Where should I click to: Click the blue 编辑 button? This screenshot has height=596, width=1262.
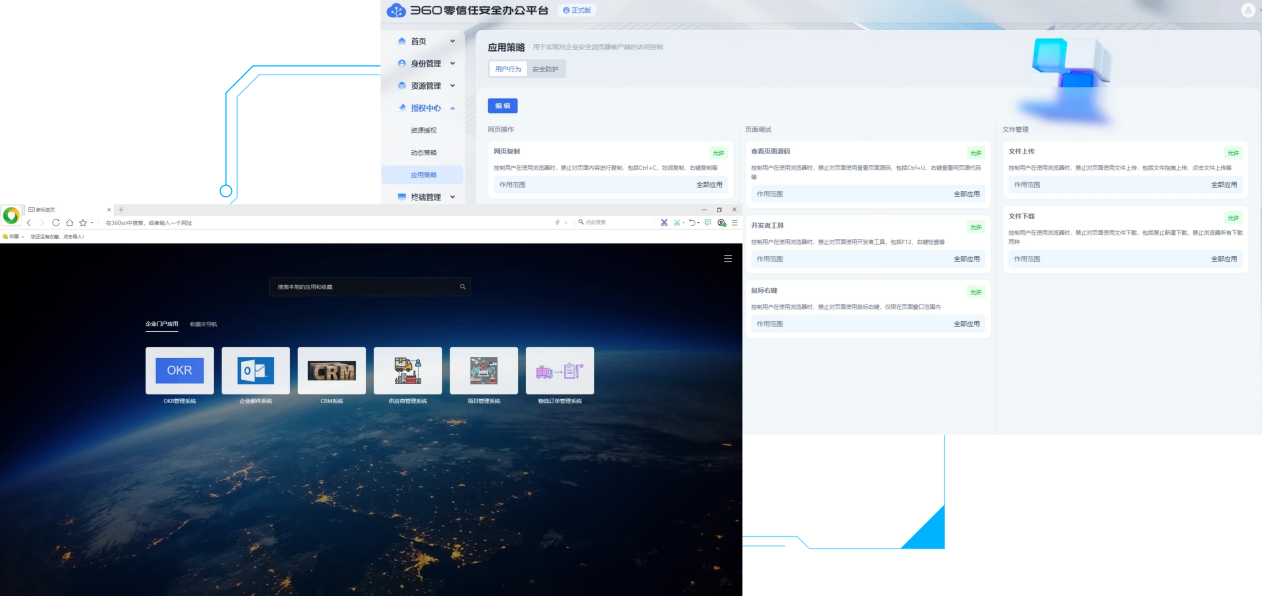click(x=502, y=105)
